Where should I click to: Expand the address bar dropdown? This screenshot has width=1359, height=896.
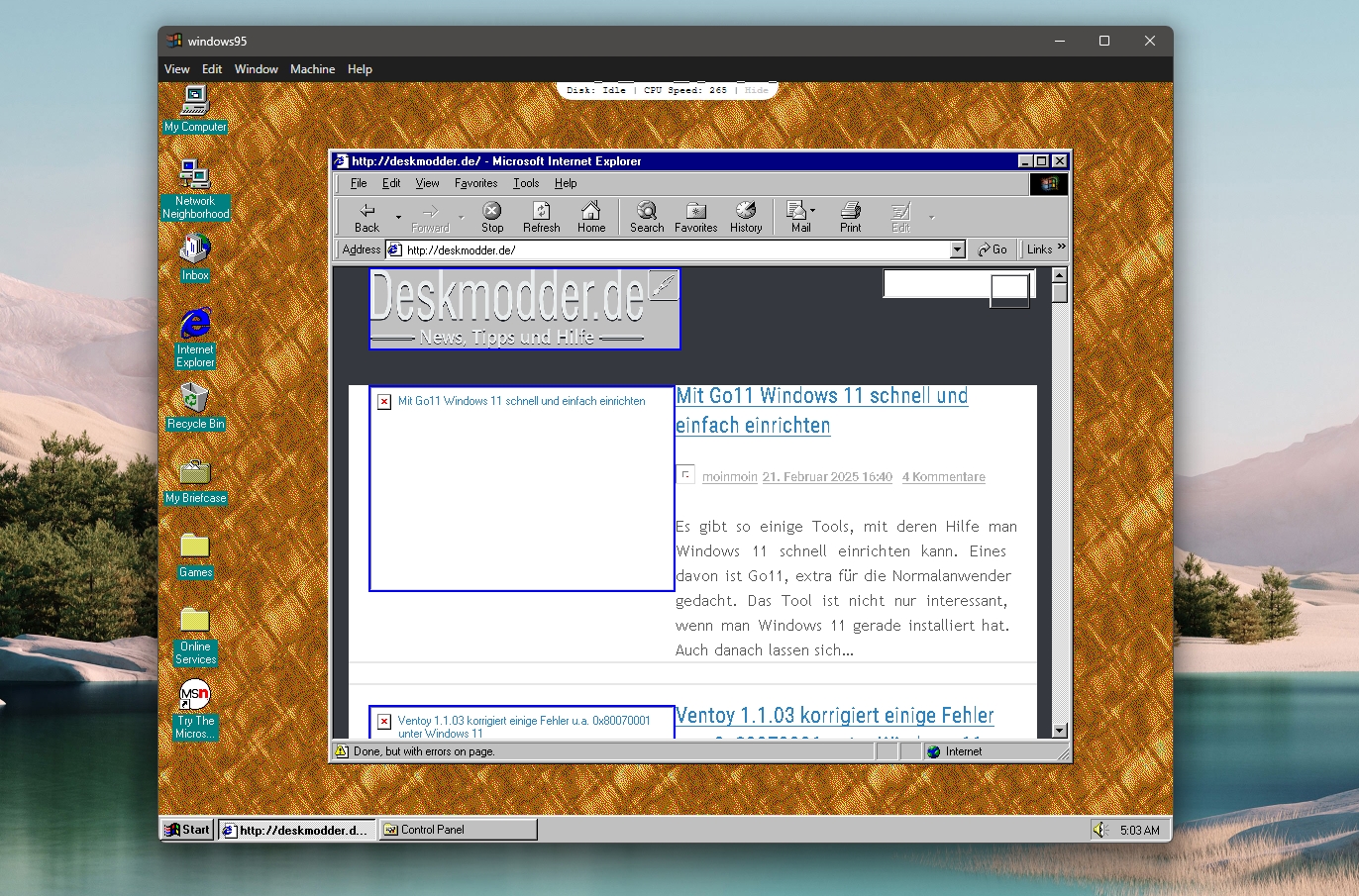click(x=958, y=249)
